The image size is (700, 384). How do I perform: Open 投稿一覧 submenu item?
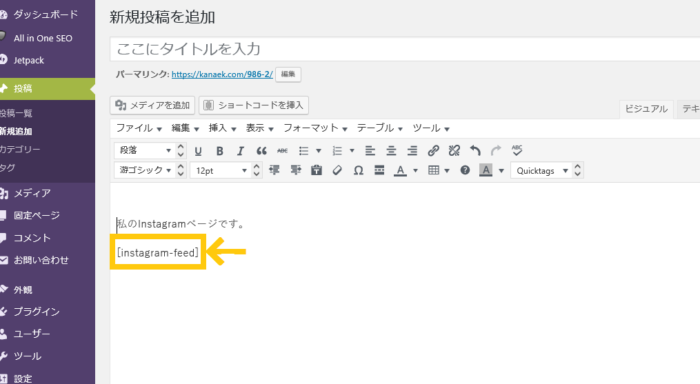(x=16, y=113)
